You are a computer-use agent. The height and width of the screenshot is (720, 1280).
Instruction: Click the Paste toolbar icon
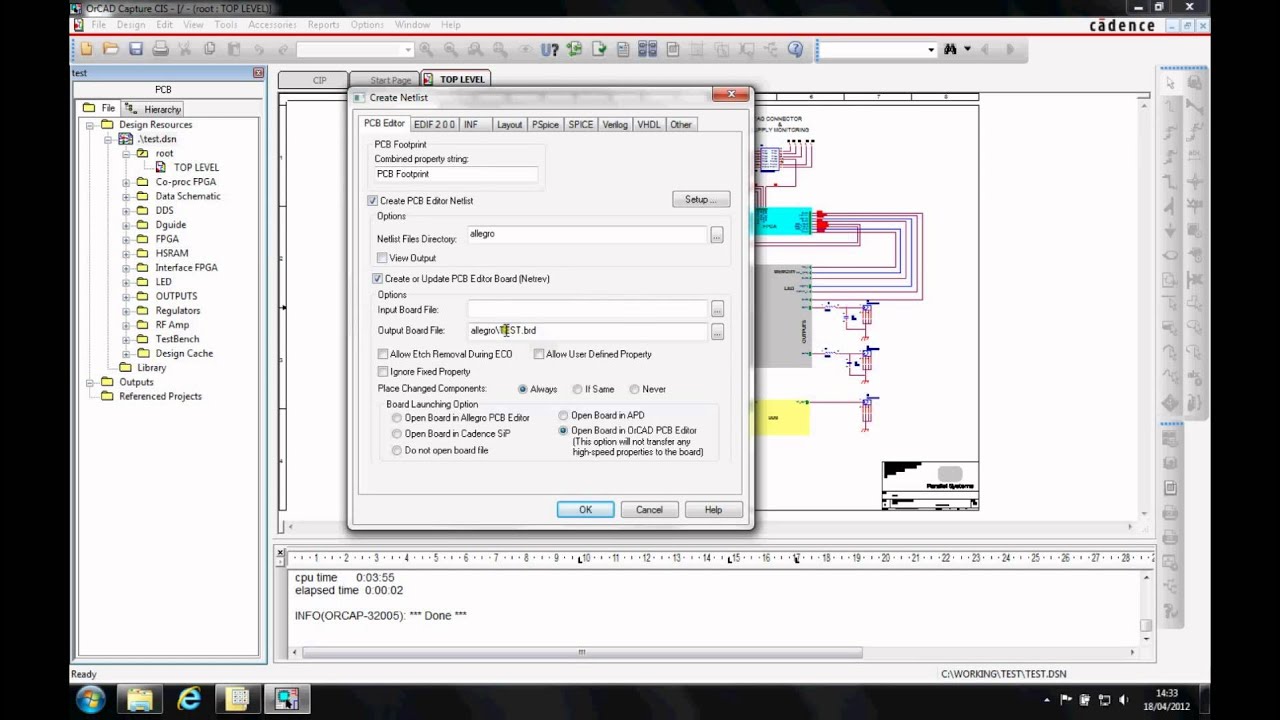point(234,49)
